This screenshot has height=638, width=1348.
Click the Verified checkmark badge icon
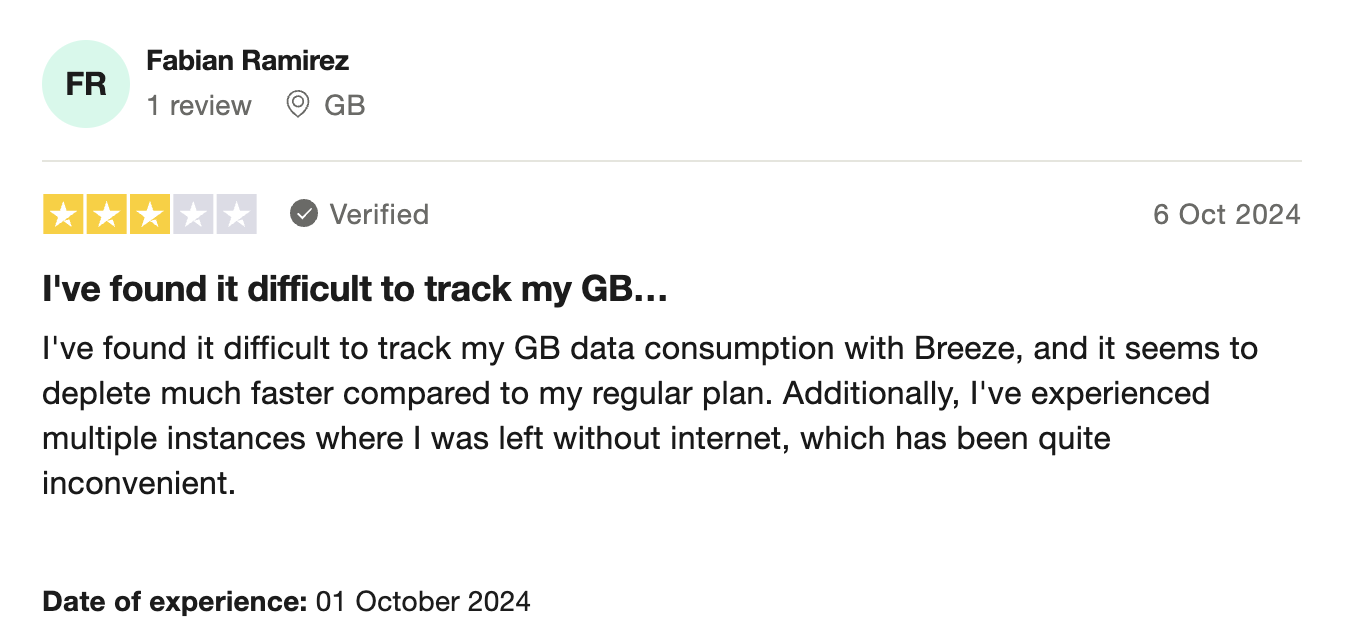tap(304, 214)
